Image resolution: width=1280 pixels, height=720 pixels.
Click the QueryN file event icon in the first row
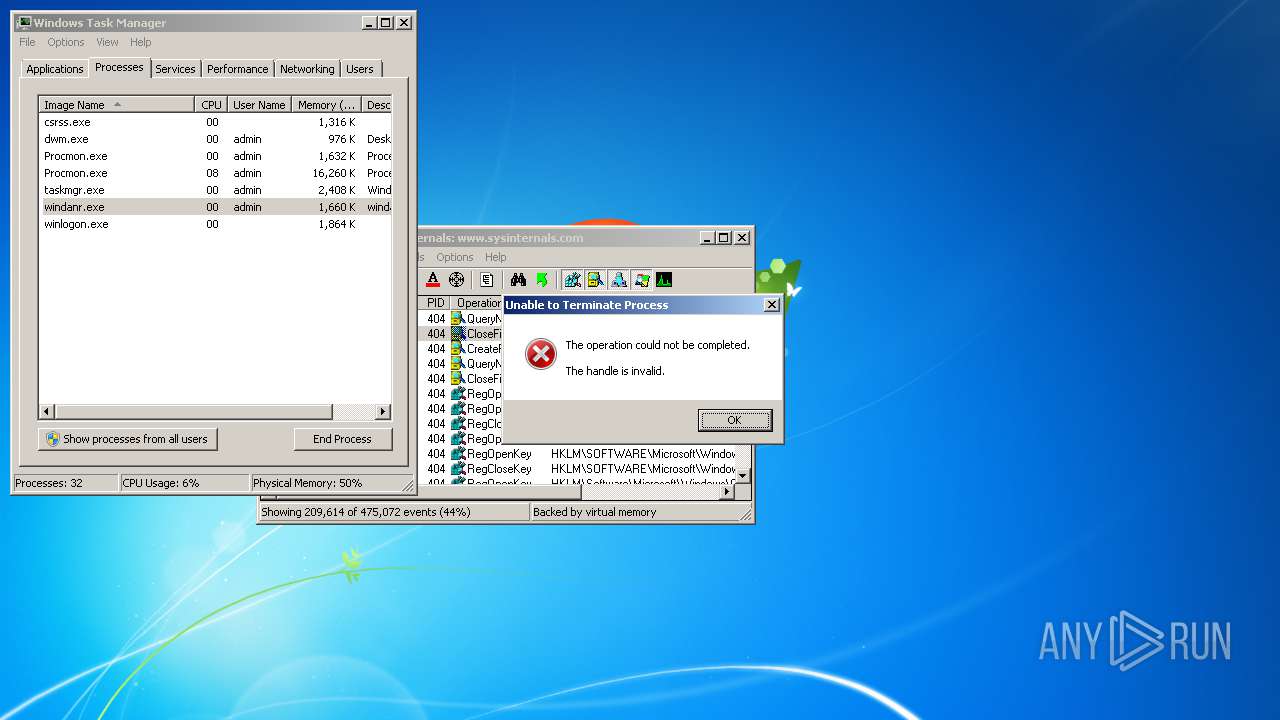pyautogui.click(x=458, y=319)
